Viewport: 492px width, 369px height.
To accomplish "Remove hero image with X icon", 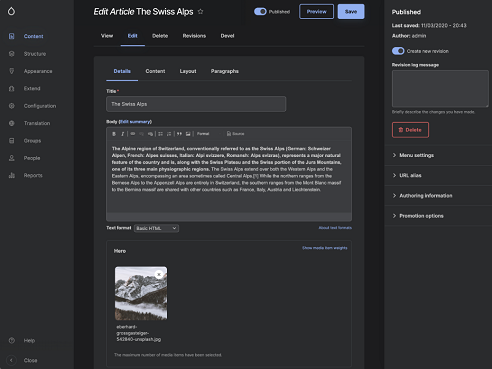I will pos(159,274).
